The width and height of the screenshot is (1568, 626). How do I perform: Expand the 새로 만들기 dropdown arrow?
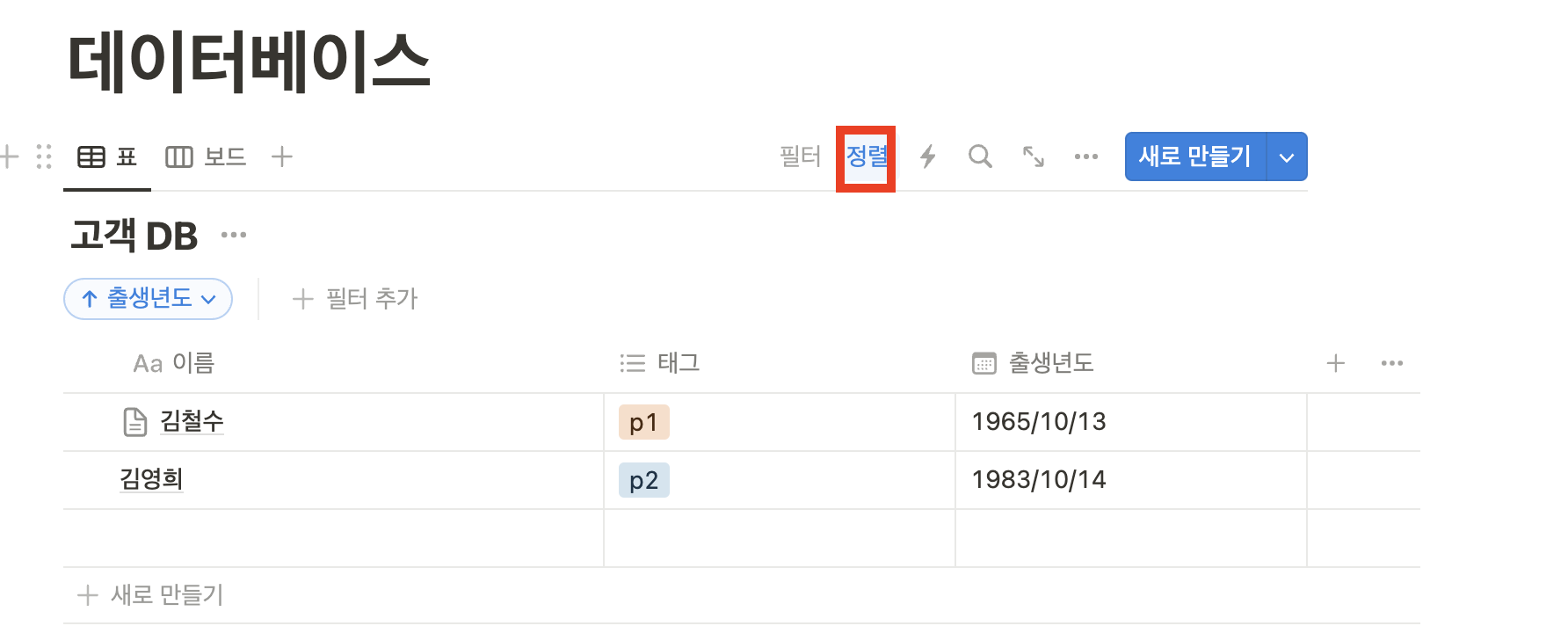(x=1287, y=157)
